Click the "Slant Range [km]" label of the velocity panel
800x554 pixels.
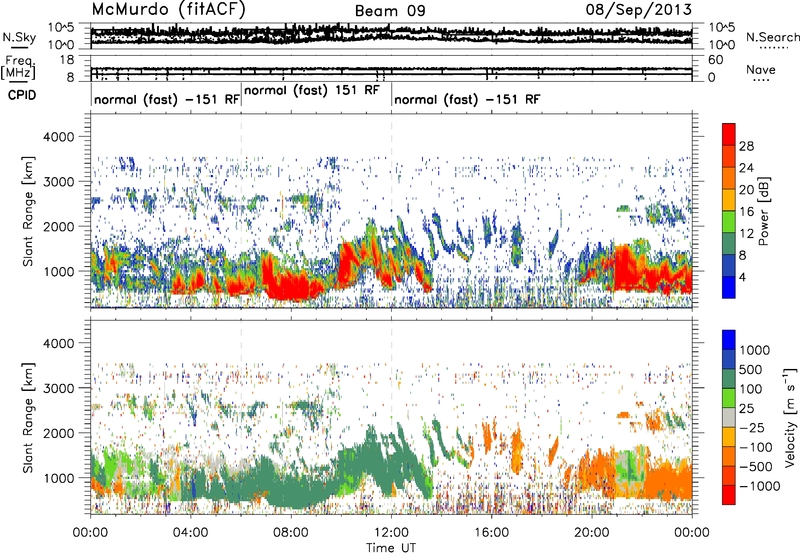click(x=29, y=417)
